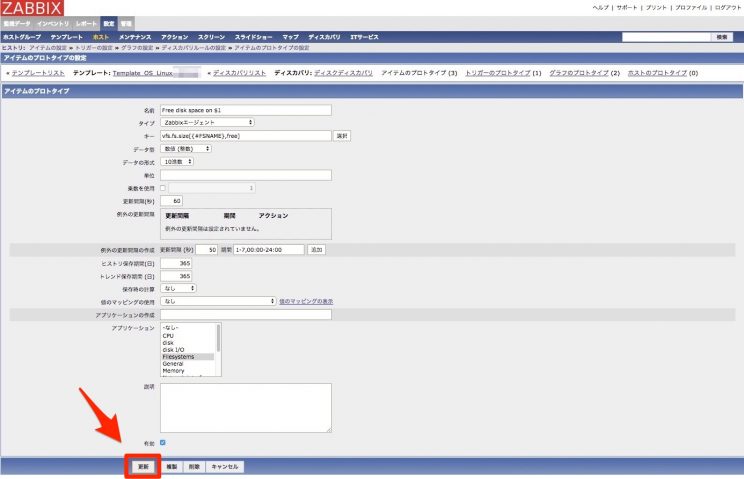Open the データ型 dropdown
The width and height of the screenshot is (744, 479).
tap(185, 148)
